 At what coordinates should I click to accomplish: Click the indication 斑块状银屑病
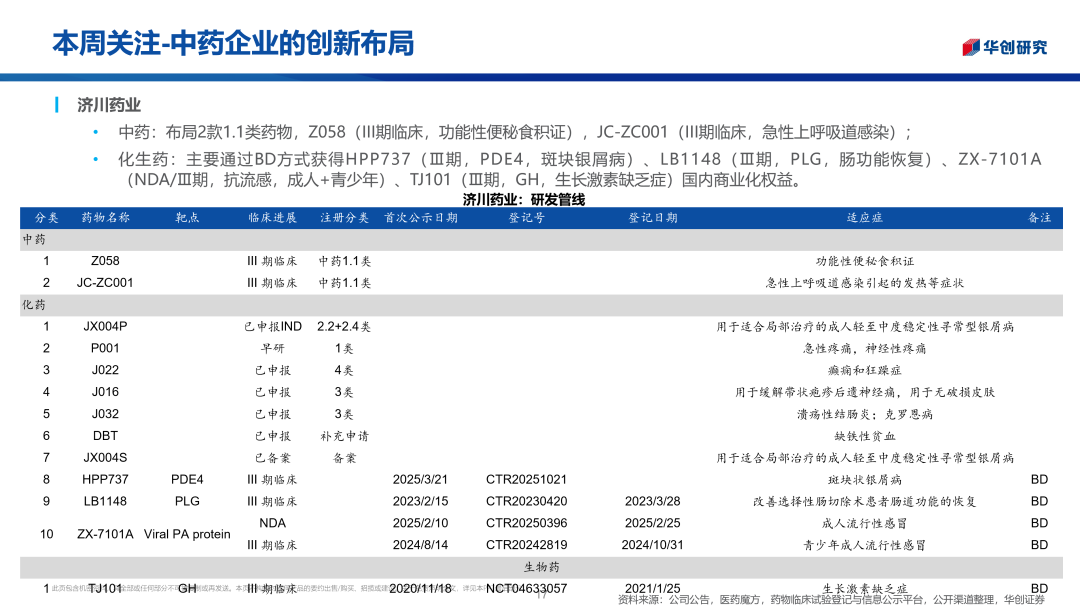[864, 480]
